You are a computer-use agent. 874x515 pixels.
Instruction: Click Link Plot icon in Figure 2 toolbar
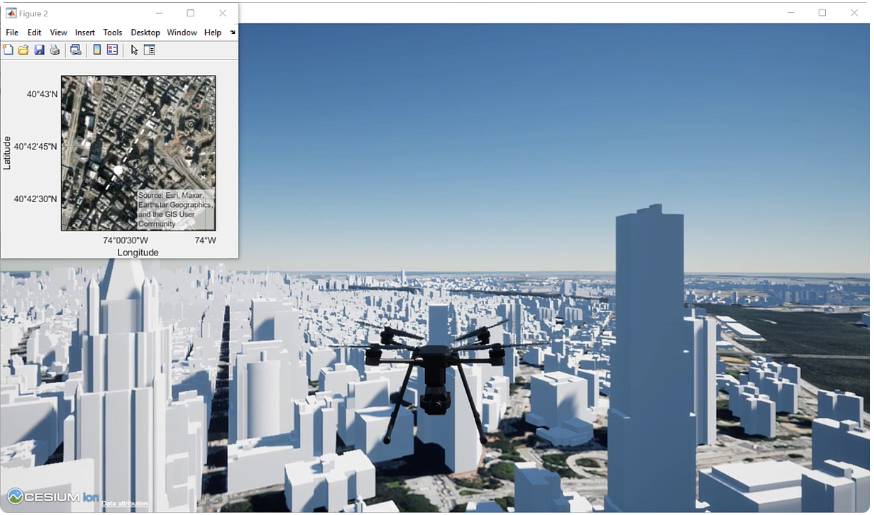75,50
